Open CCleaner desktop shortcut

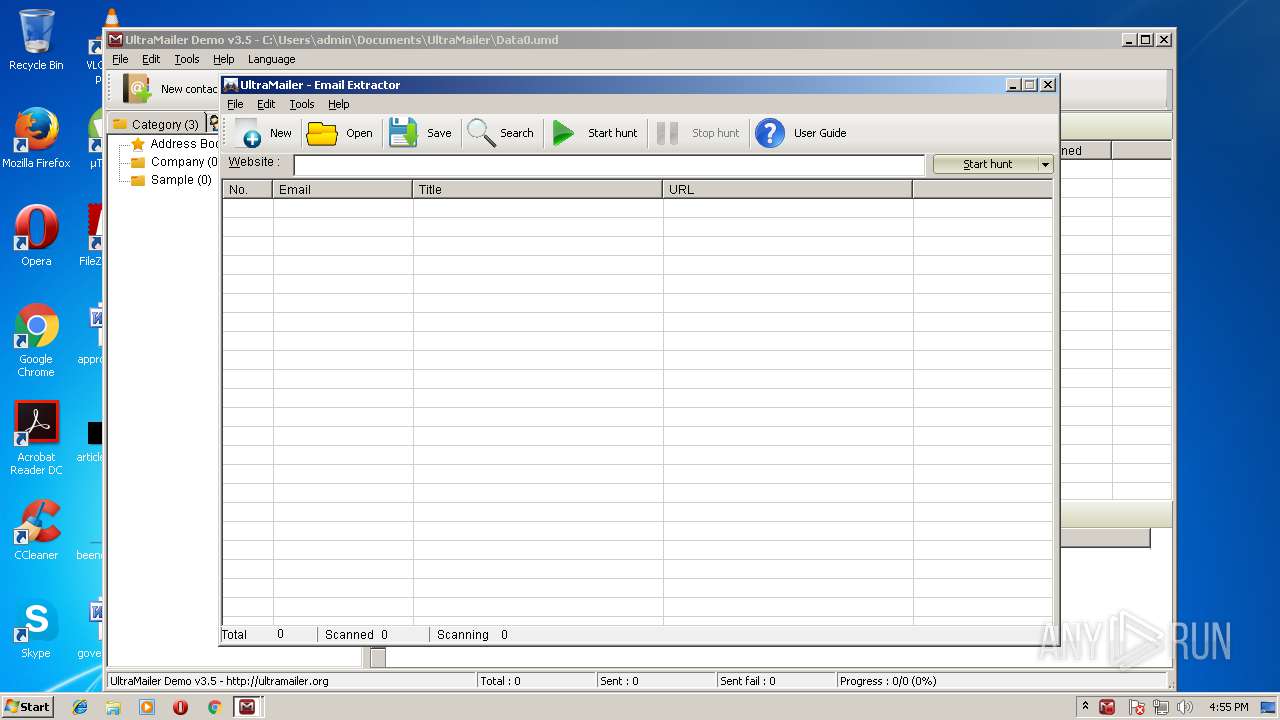[x=36, y=530]
